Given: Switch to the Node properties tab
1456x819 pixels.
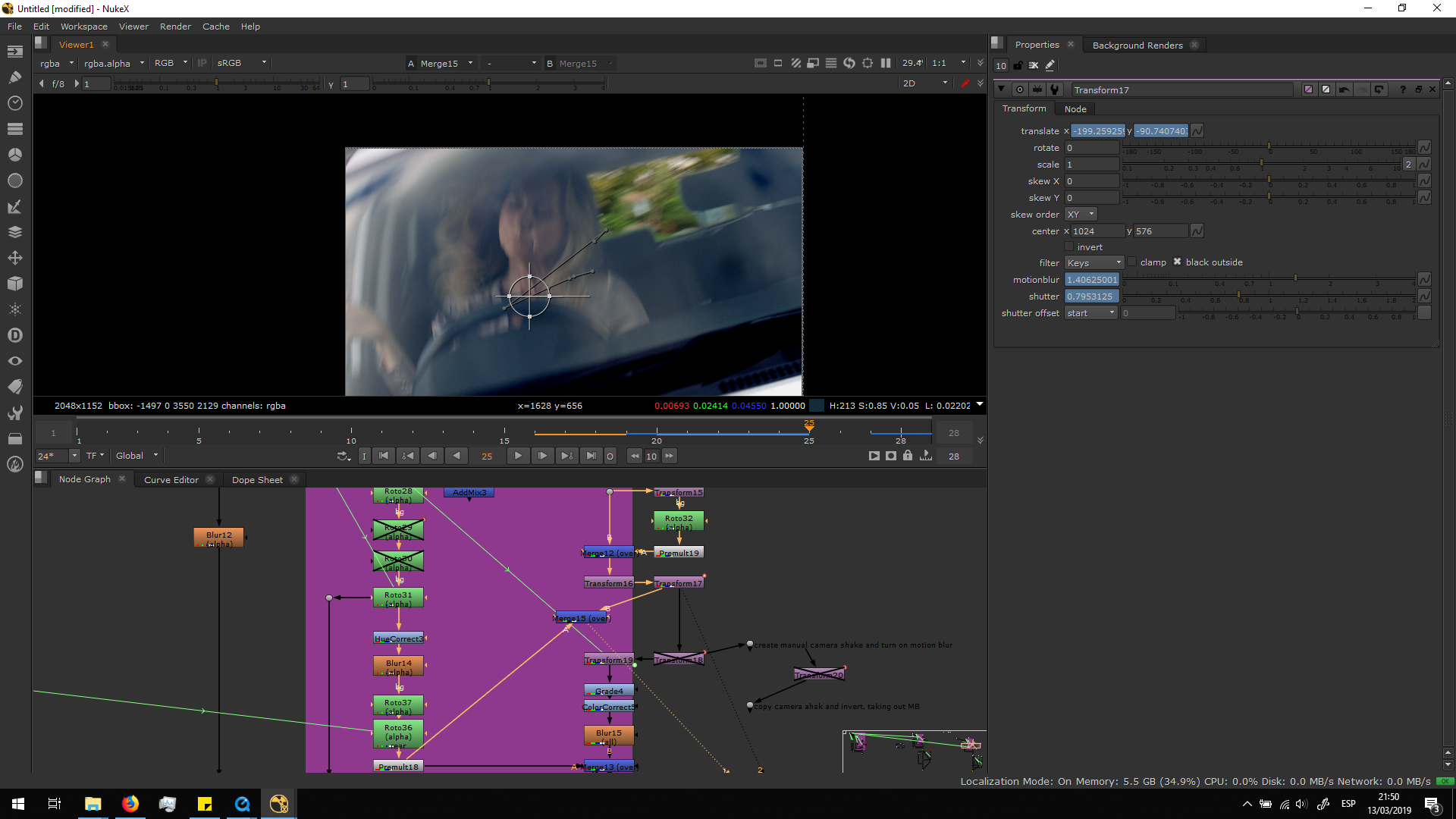Looking at the screenshot, I should coord(1075,108).
